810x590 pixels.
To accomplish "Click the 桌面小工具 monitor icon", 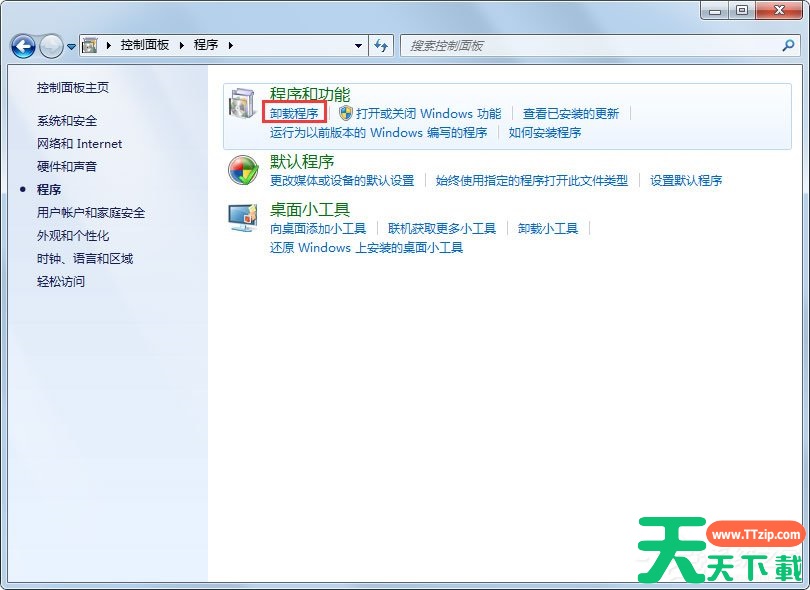I will pos(242,218).
